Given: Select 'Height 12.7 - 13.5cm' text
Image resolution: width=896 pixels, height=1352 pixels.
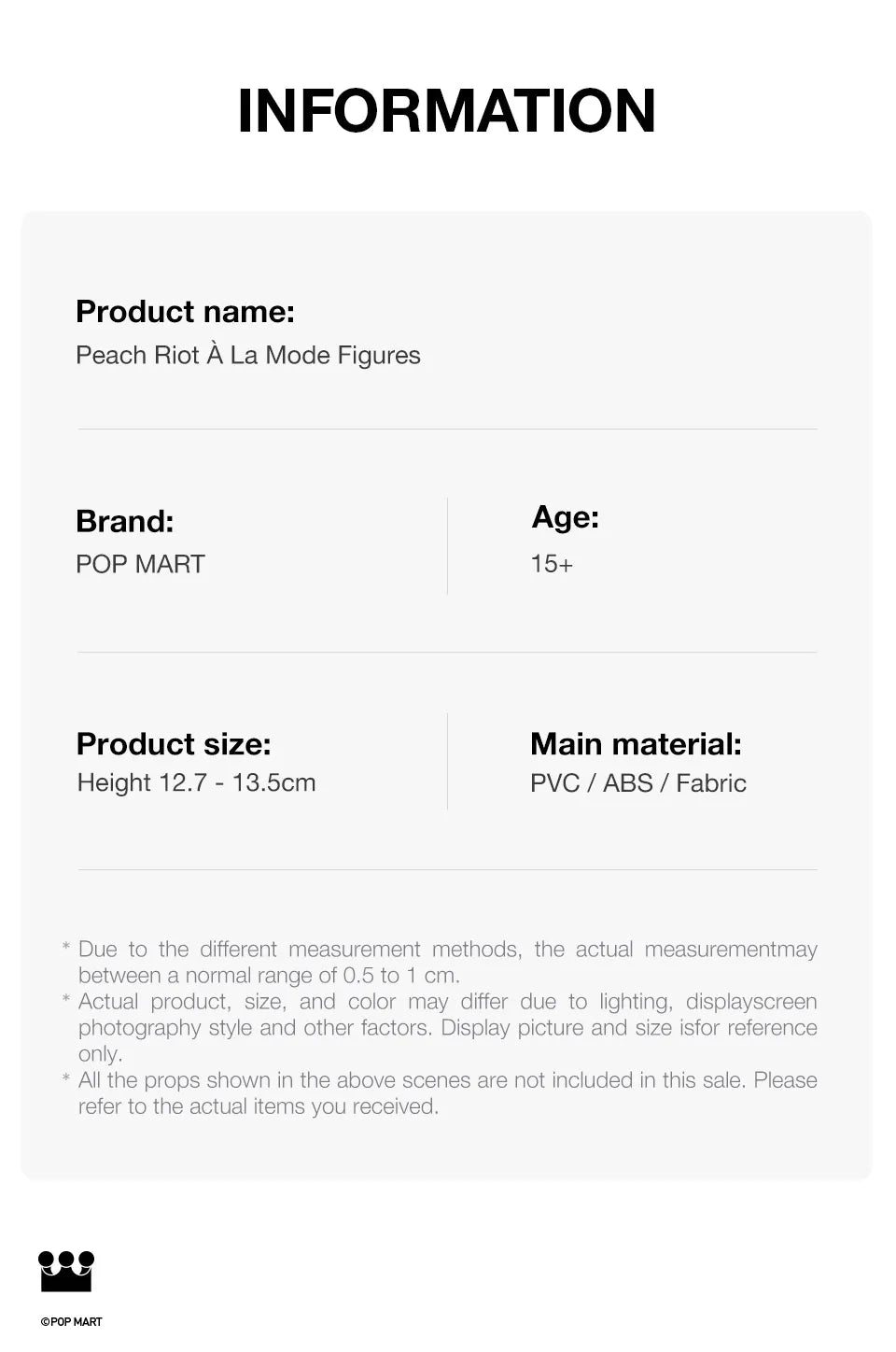Looking at the screenshot, I should coord(196,782).
